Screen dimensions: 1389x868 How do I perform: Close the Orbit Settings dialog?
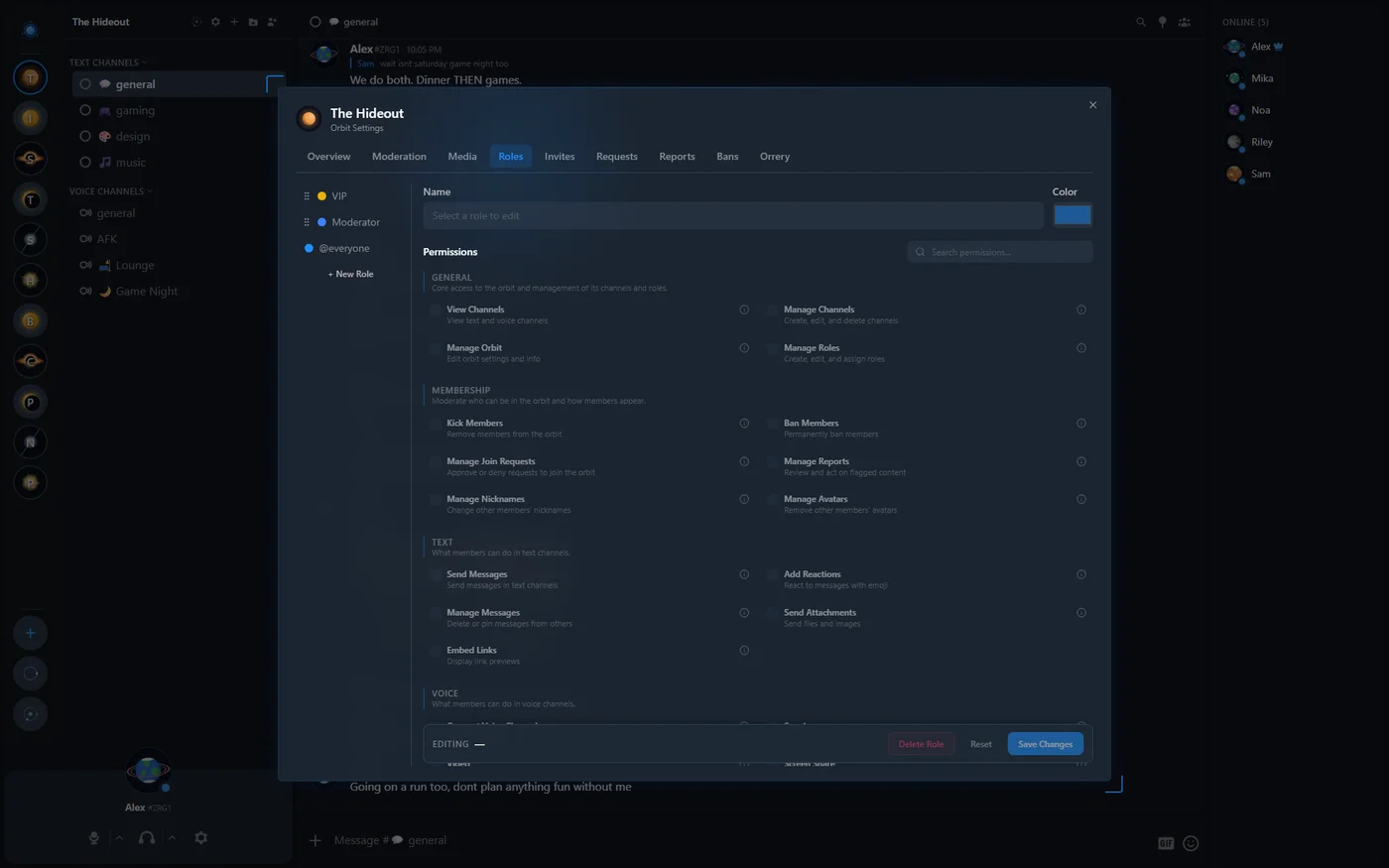1092,105
